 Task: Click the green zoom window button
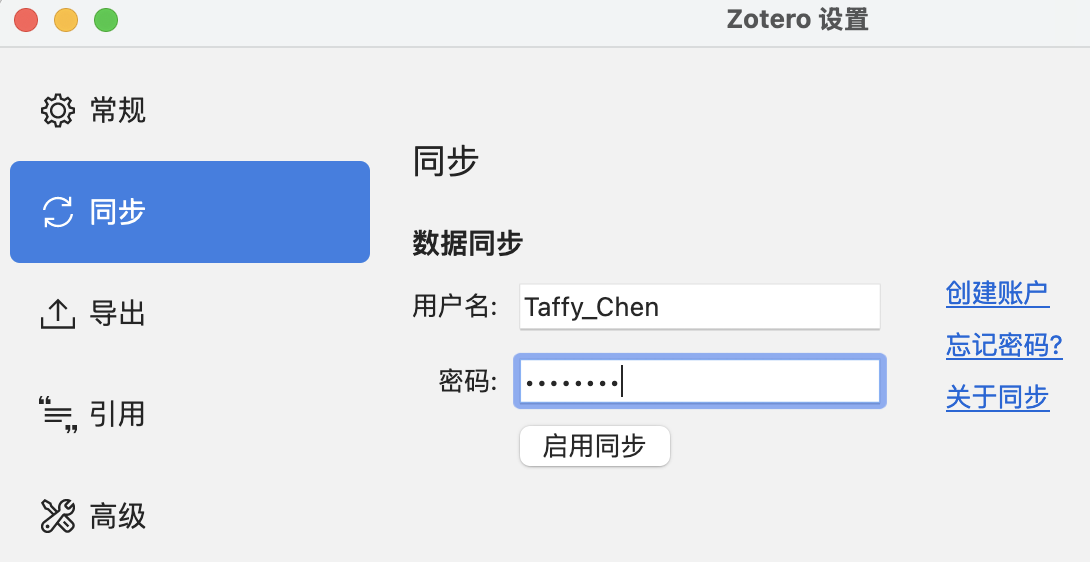(105, 19)
